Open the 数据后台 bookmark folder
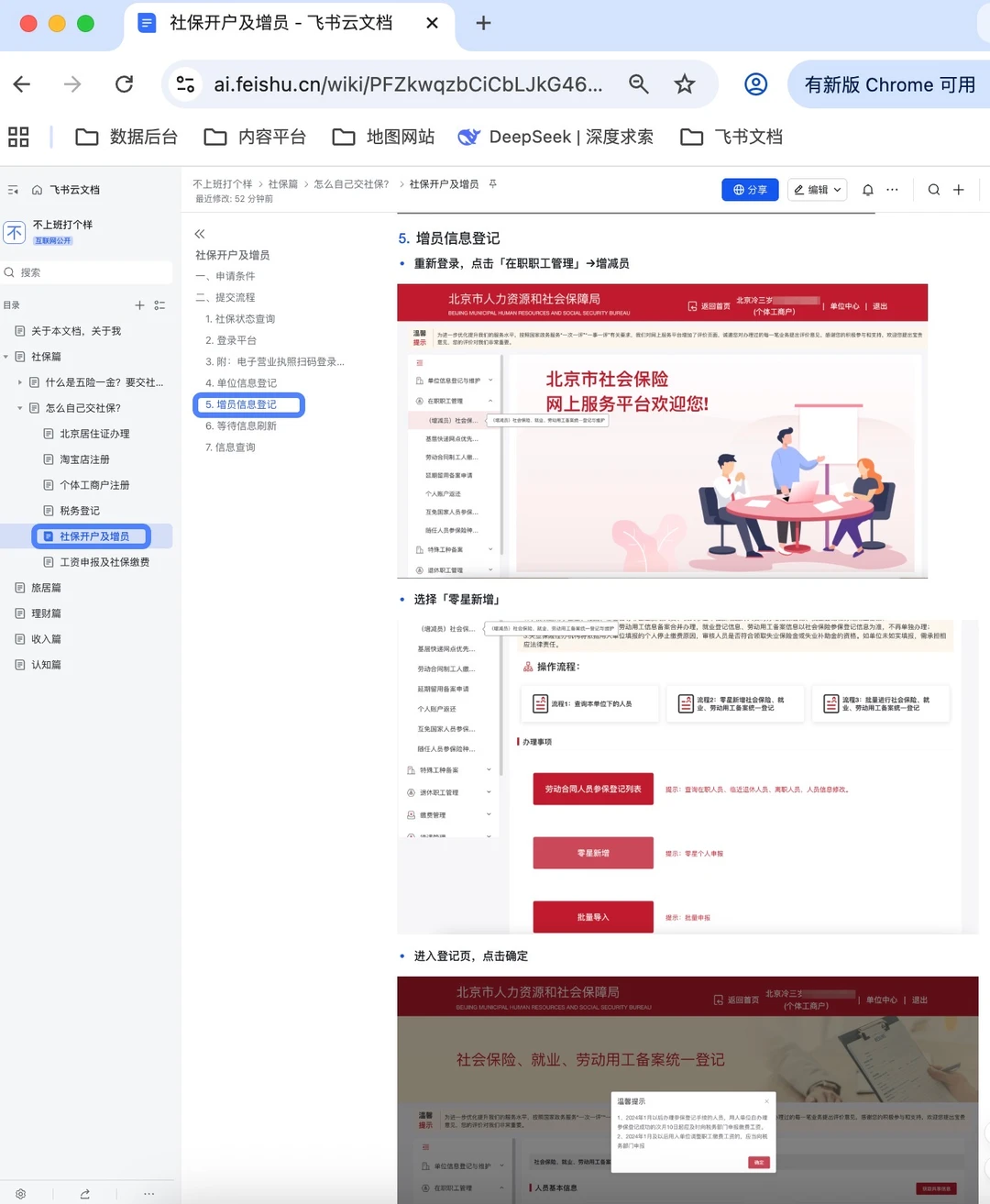The image size is (990, 1204). point(126,137)
